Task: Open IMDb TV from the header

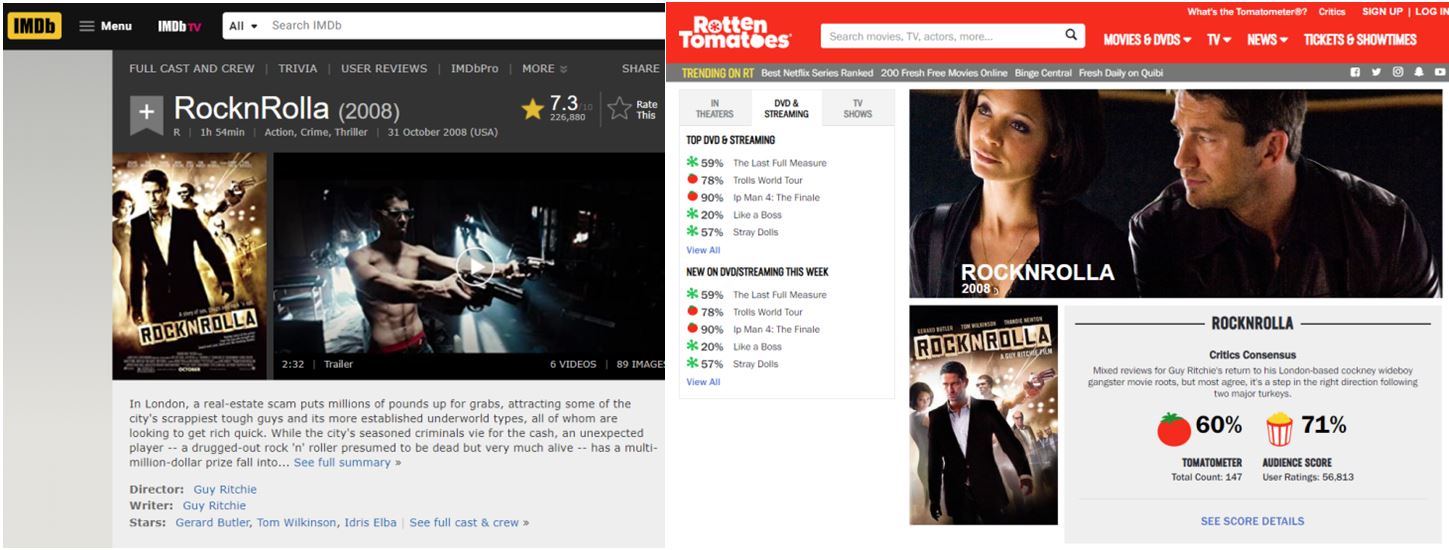Action: click(x=179, y=26)
